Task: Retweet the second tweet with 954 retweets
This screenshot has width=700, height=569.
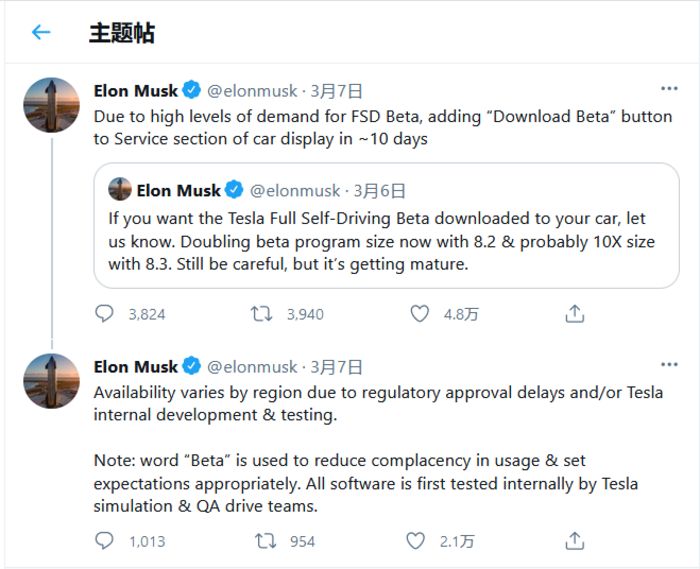Action: click(x=265, y=541)
